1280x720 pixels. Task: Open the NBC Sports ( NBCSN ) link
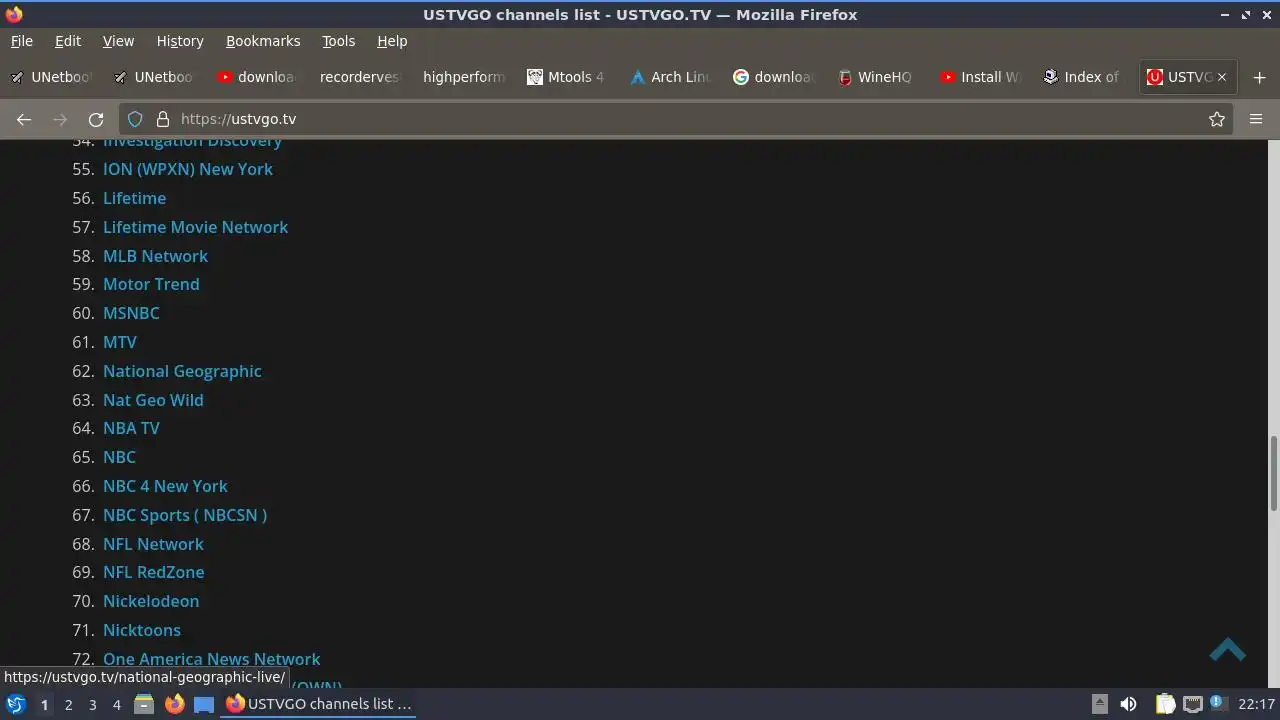[x=185, y=515]
